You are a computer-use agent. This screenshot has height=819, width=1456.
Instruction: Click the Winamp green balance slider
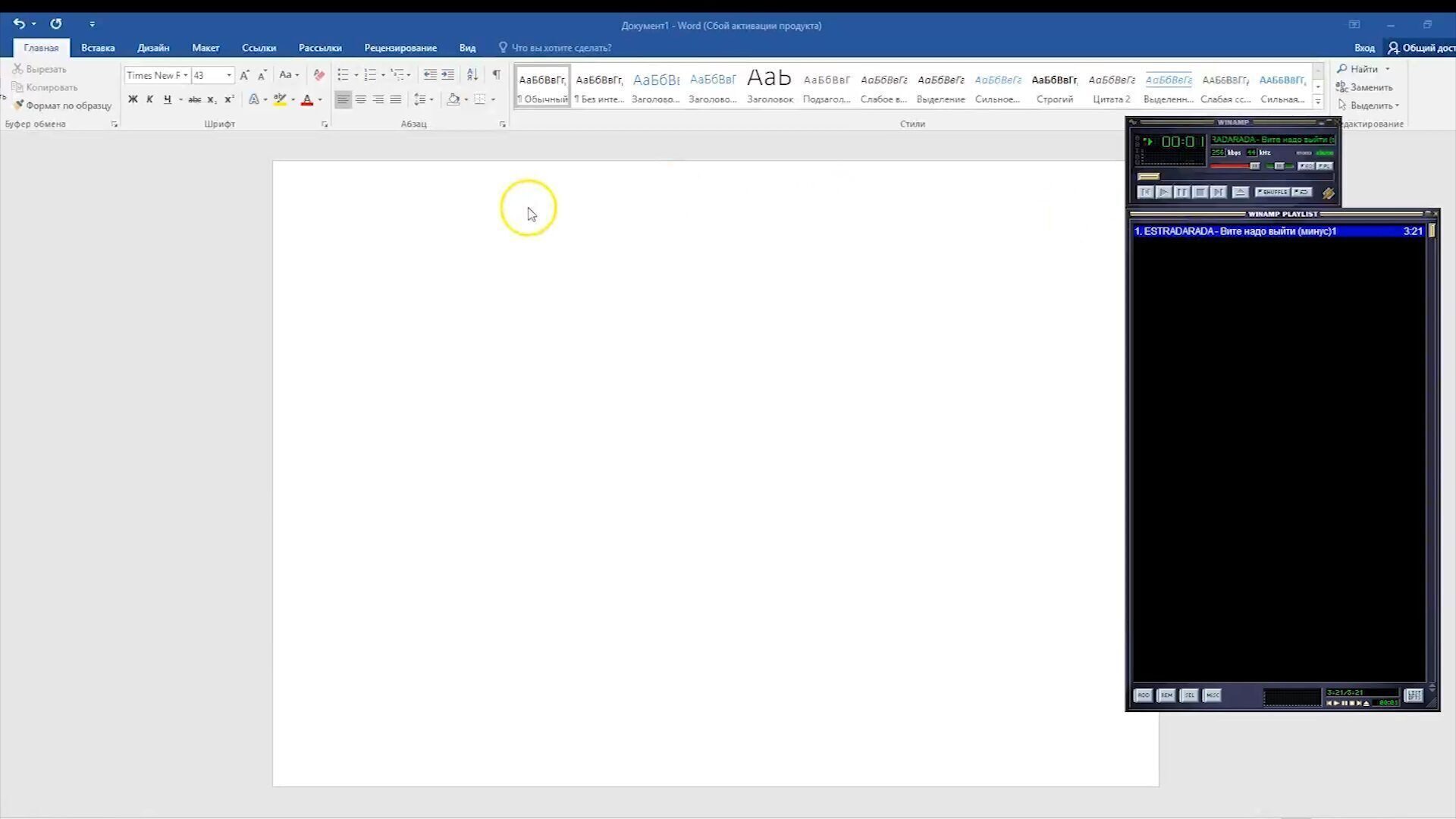[x=1279, y=166]
